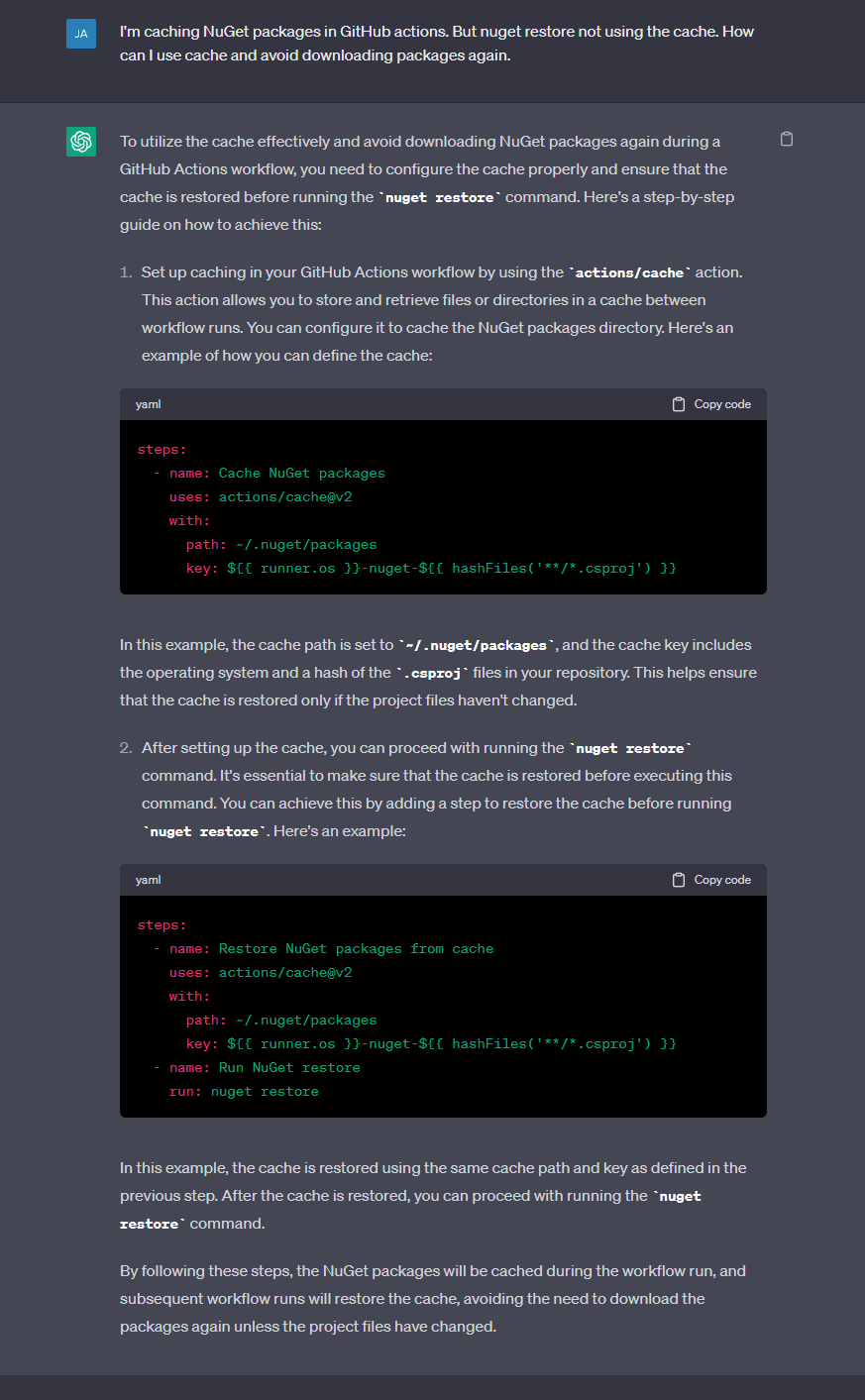Click the yaml label of the second code block
Image resolution: width=865 pixels, height=1400 pixels.
(x=149, y=880)
